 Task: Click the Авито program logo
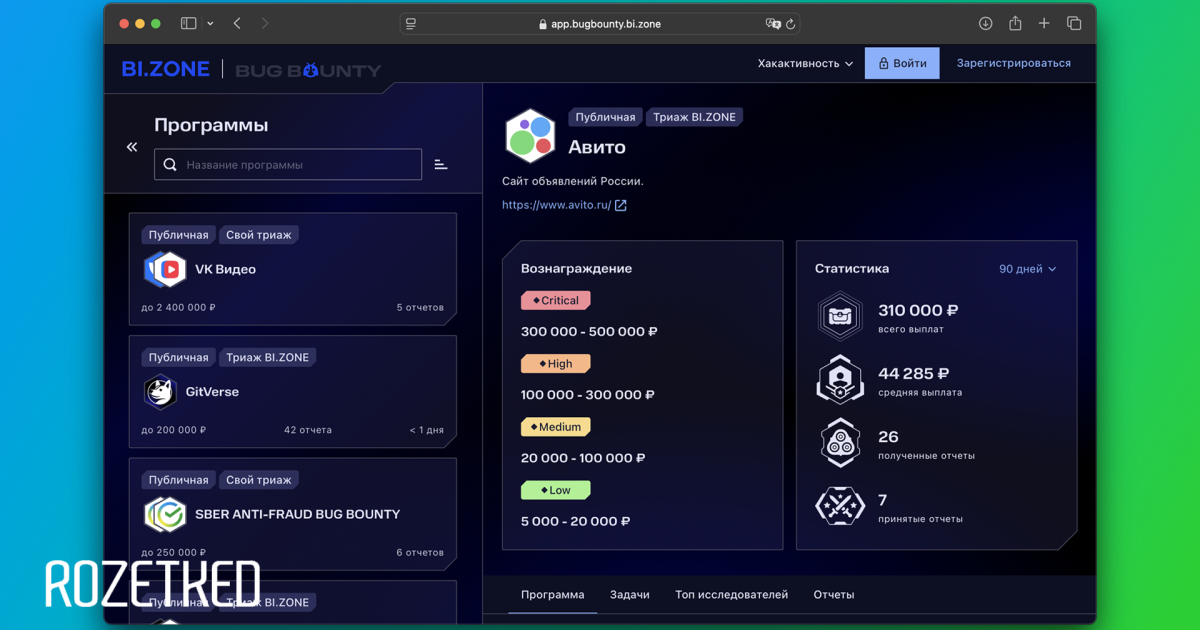pyautogui.click(x=530, y=135)
